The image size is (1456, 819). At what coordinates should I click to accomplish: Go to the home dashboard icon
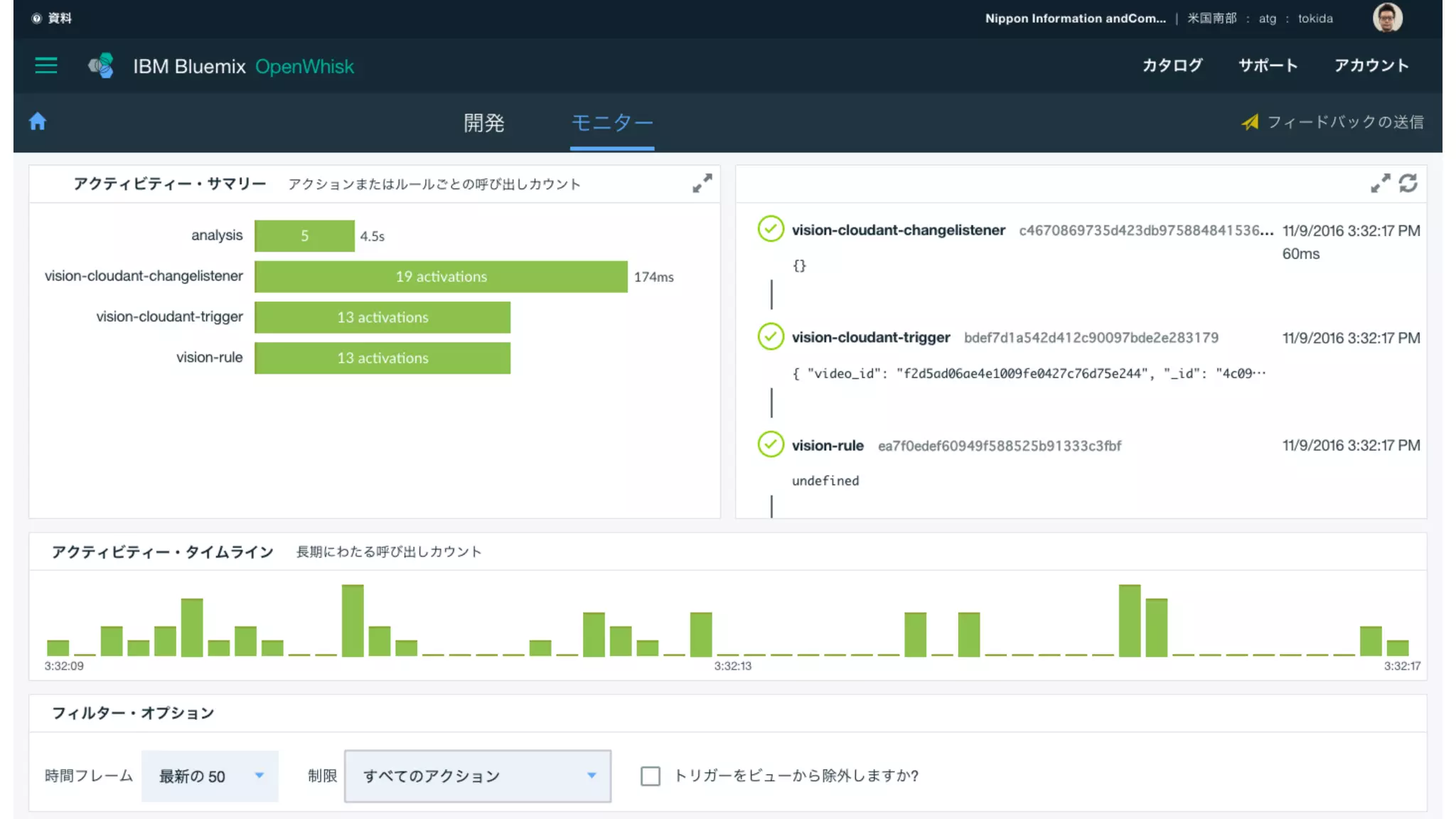point(38,122)
